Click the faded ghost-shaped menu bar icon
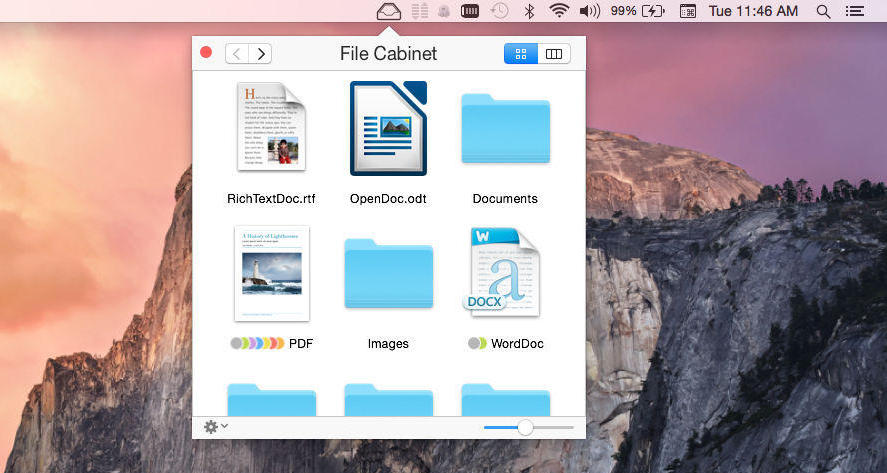The width and height of the screenshot is (887, 473). point(444,11)
